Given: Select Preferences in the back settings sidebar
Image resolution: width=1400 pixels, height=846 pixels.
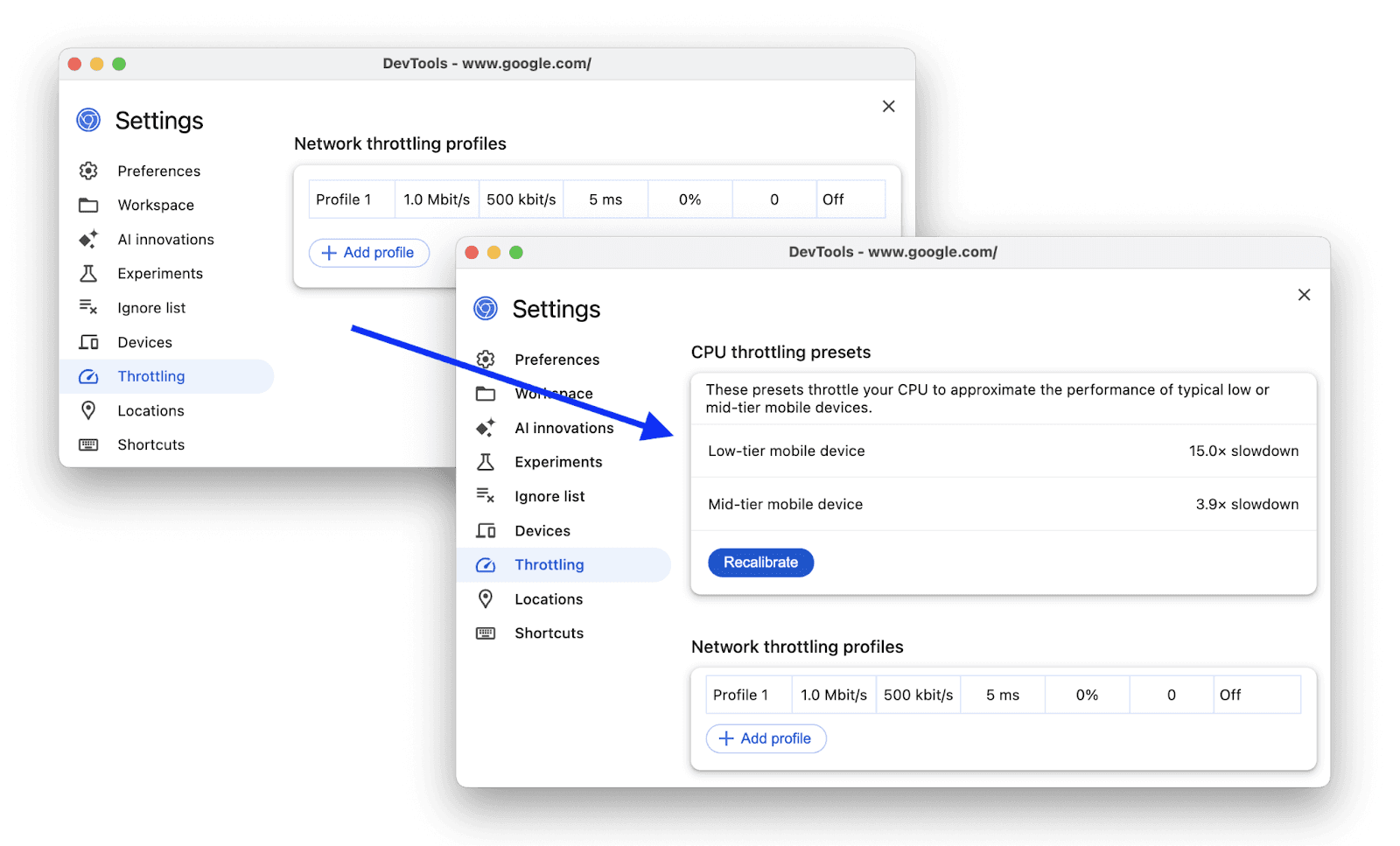Looking at the screenshot, I should 158,171.
